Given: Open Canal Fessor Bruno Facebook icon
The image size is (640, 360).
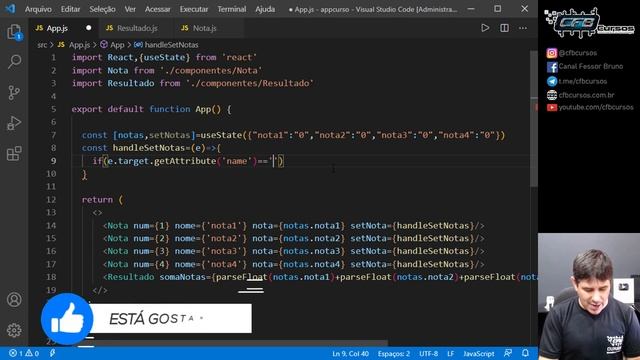Looking at the screenshot, I should [552, 67].
